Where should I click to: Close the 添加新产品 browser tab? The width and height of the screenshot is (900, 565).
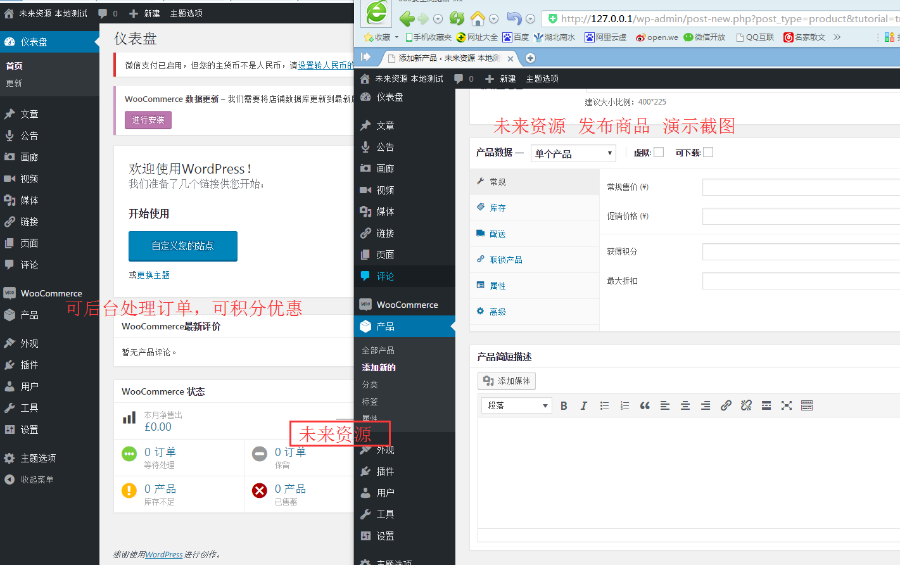(510, 58)
